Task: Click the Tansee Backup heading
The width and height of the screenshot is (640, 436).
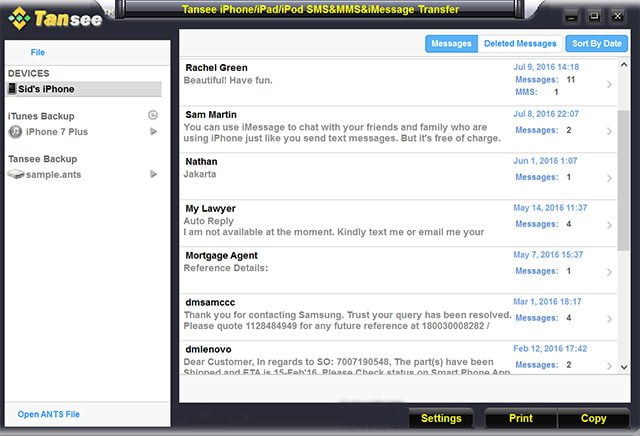Action: click(42, 159)
